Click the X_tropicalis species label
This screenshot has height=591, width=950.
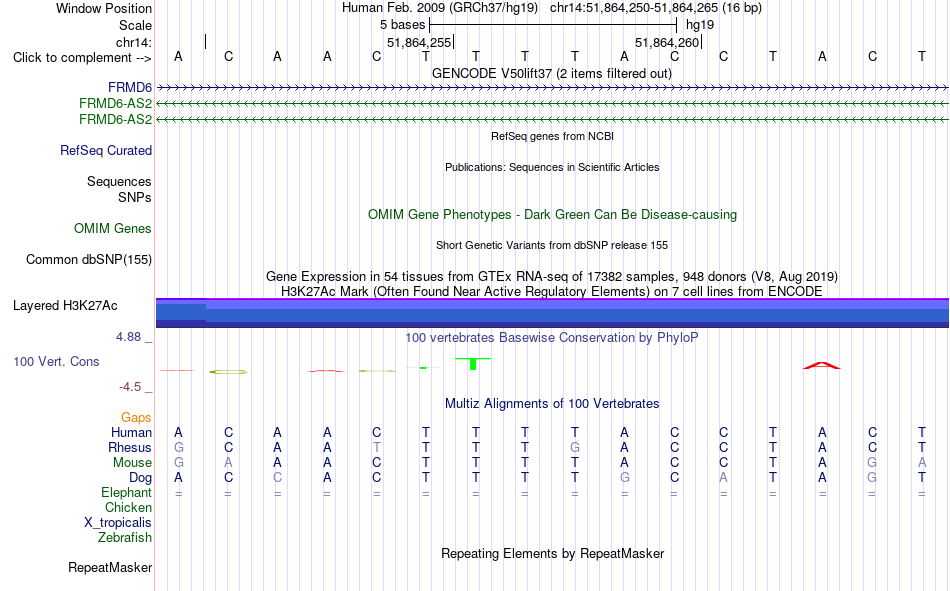pos(118,523)
